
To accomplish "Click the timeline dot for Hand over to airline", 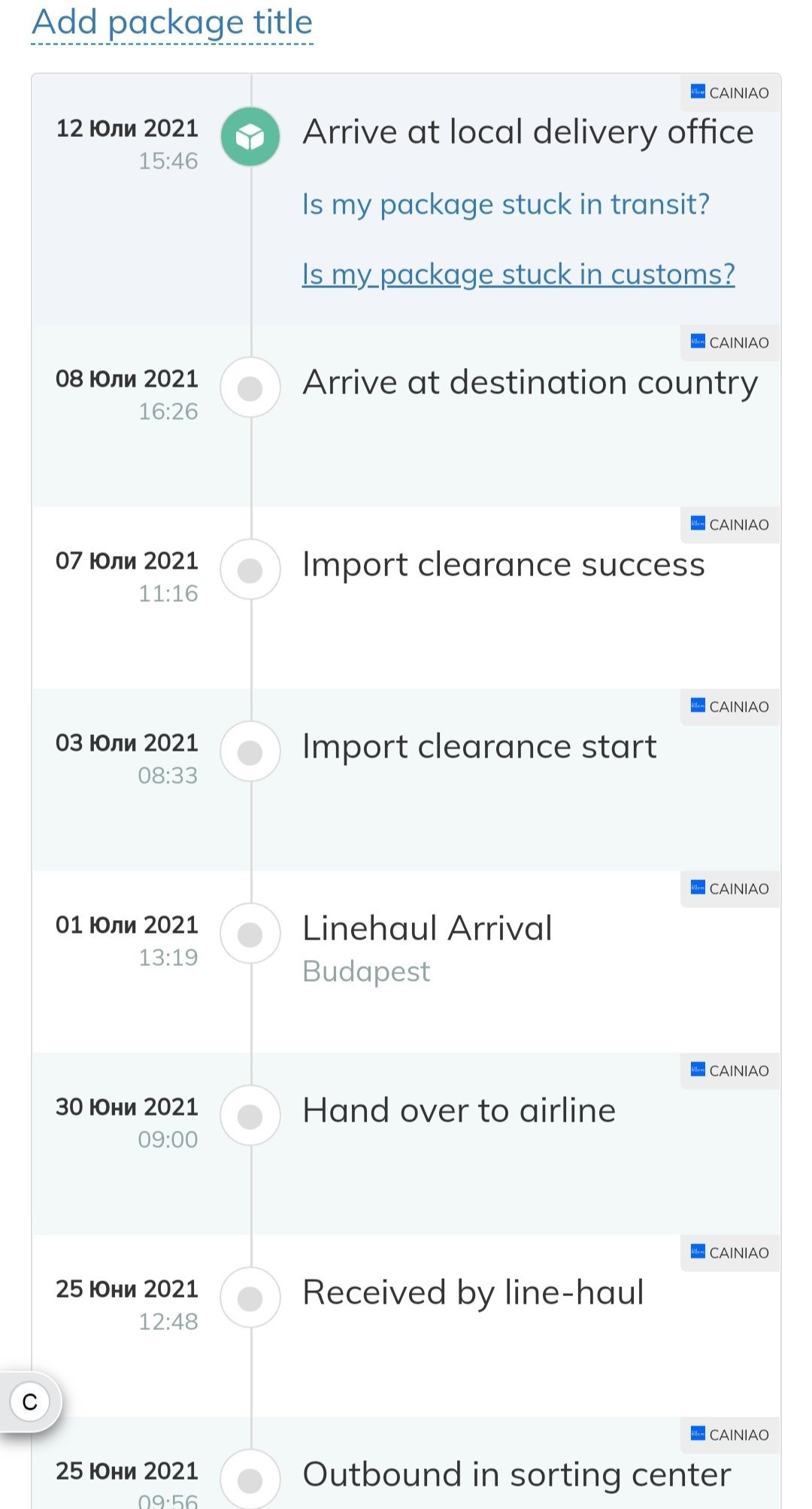I will [250, 1116].
